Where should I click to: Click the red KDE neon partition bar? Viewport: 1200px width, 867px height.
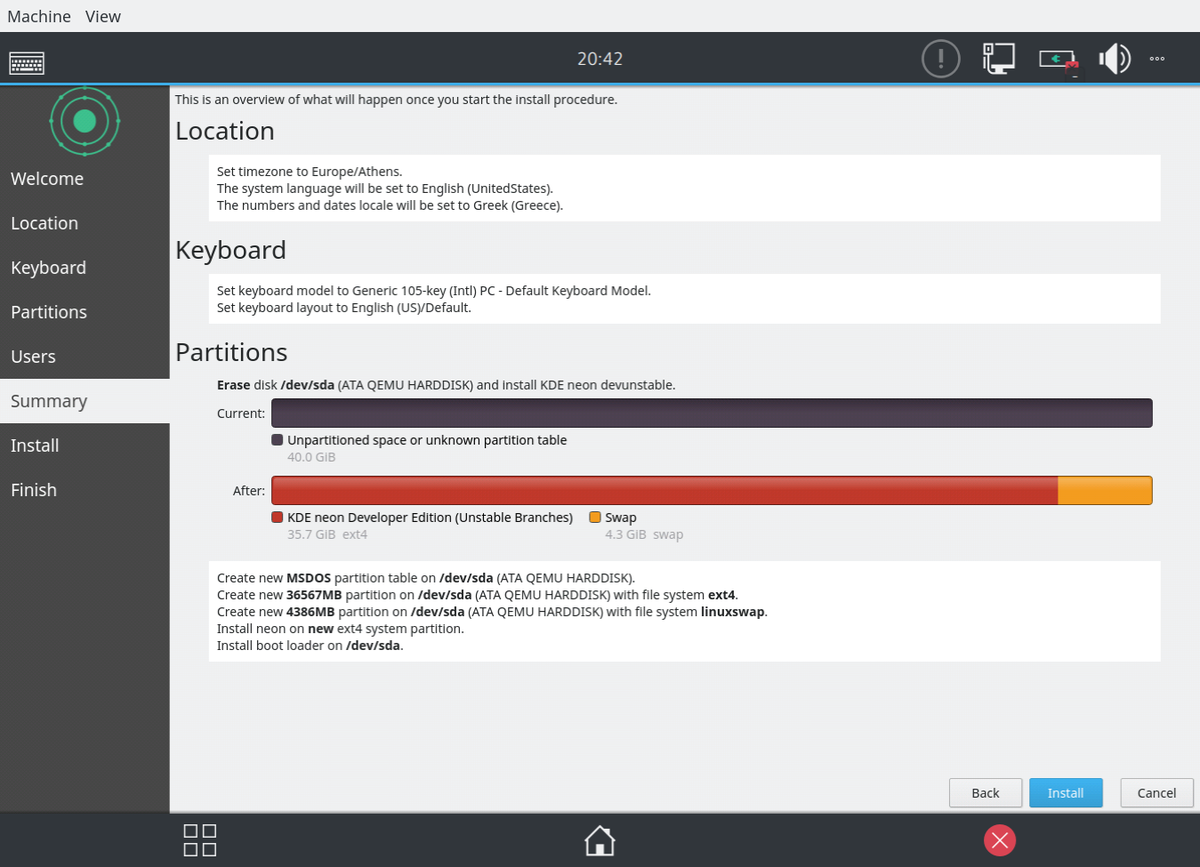[664, 490]
